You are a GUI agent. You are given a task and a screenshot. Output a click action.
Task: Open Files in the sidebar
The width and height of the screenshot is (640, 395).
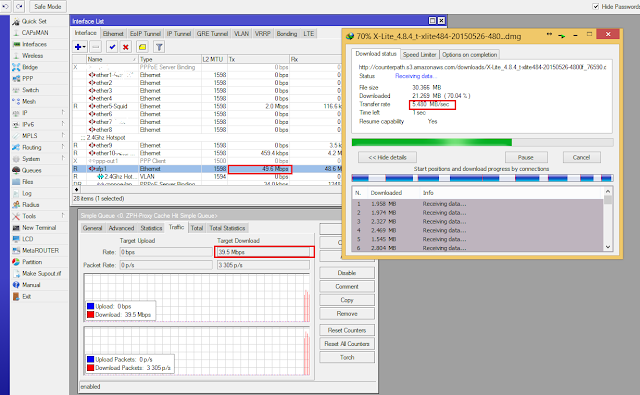click(28, 182)
